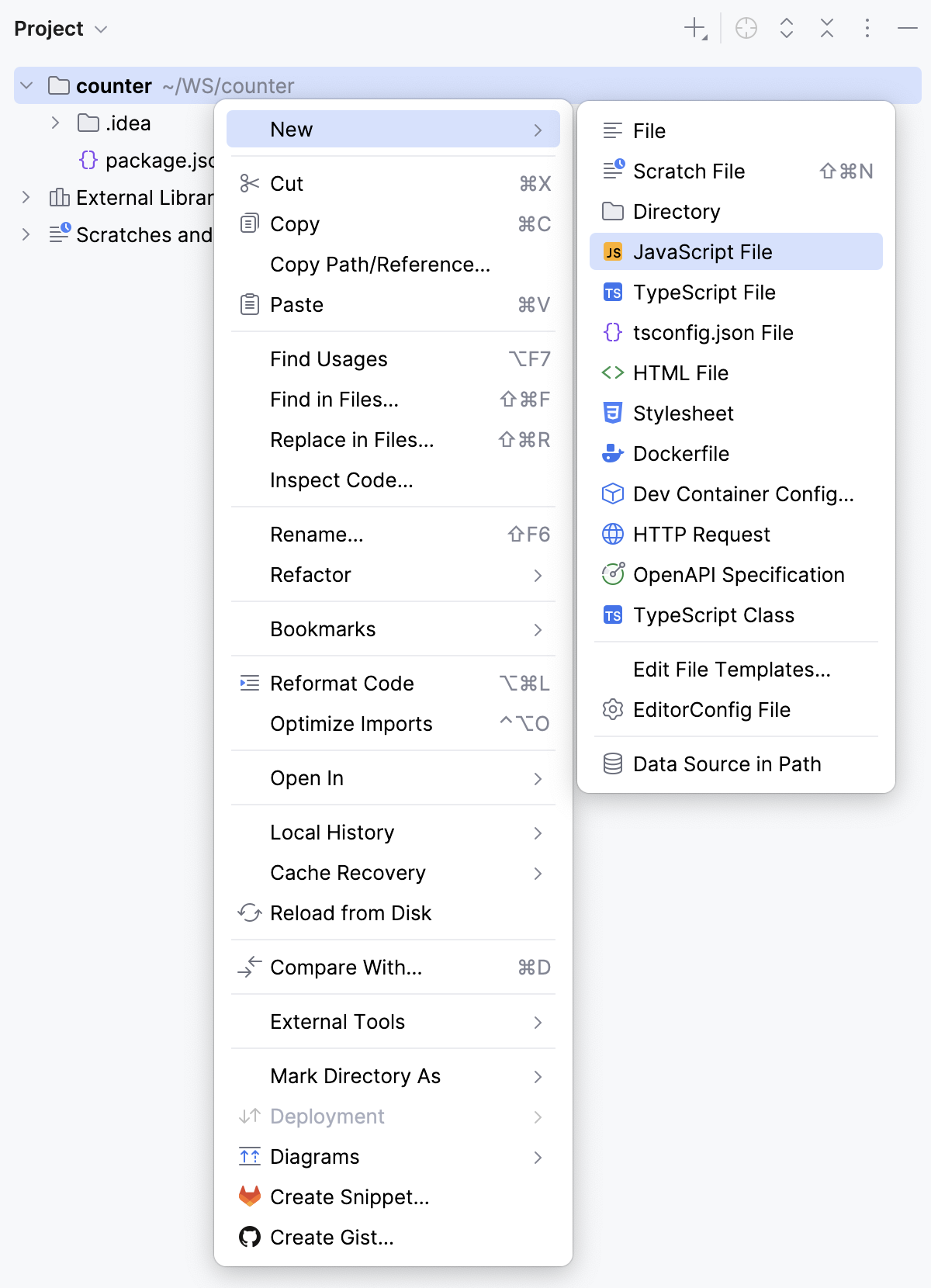The height and width of the screenshot is (1288, 931).
Task: Click the Select Opened File target icon
Action: 746,29
